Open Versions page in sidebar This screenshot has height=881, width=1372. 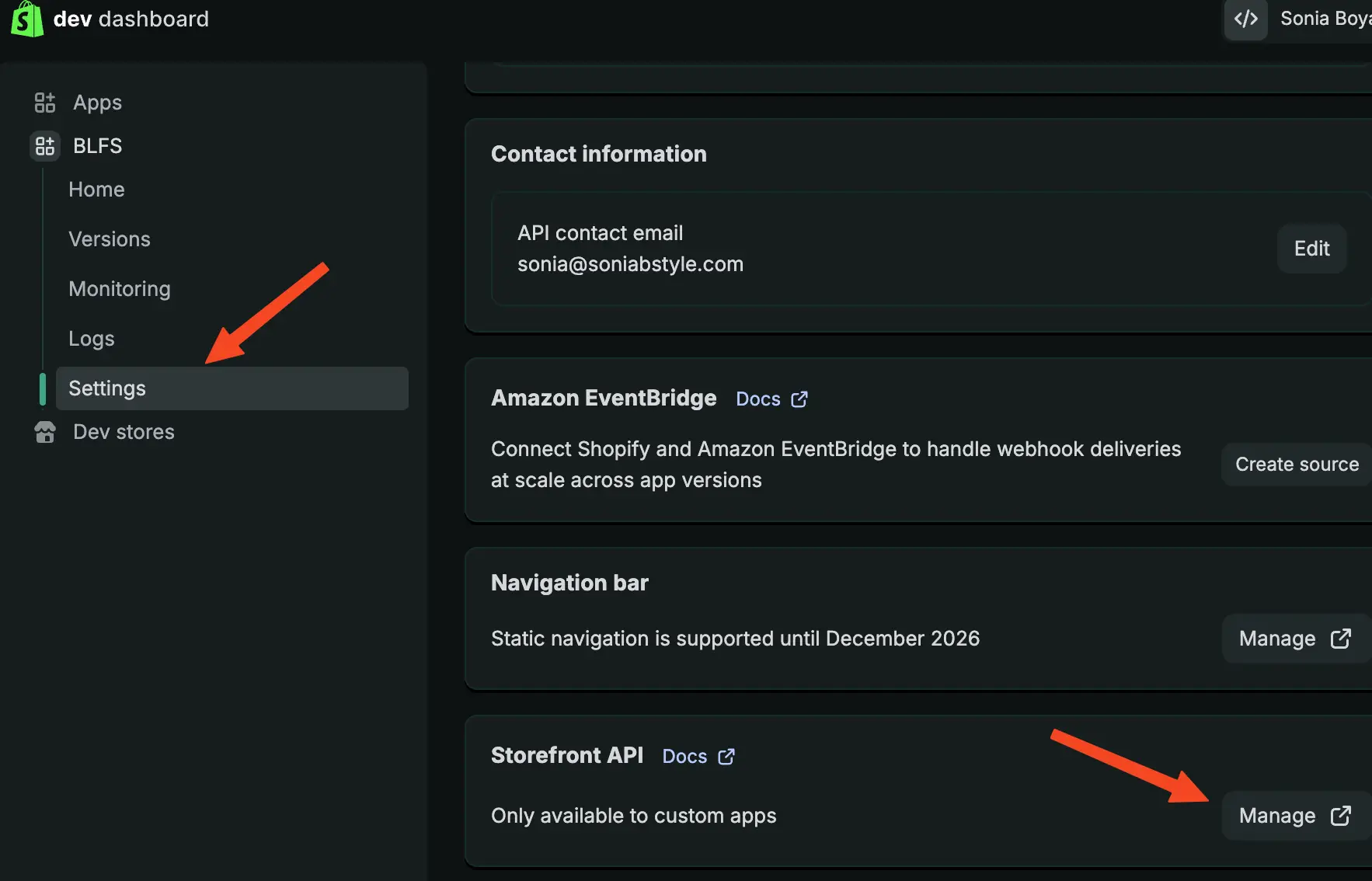tap(110, 239)
